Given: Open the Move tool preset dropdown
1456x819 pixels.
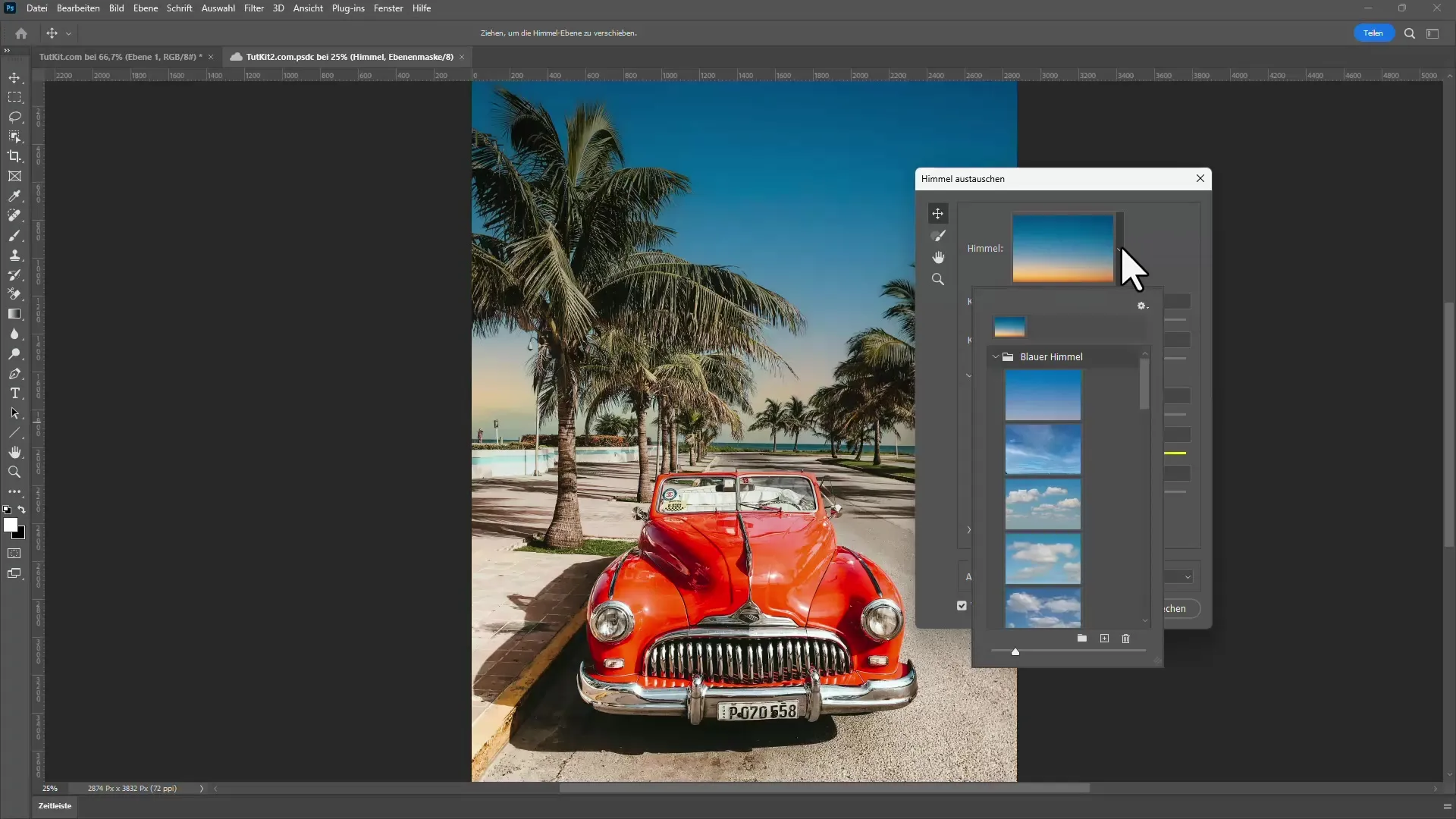Looking at the screenshot, I should pyautogui.click(x=68, y=33).
